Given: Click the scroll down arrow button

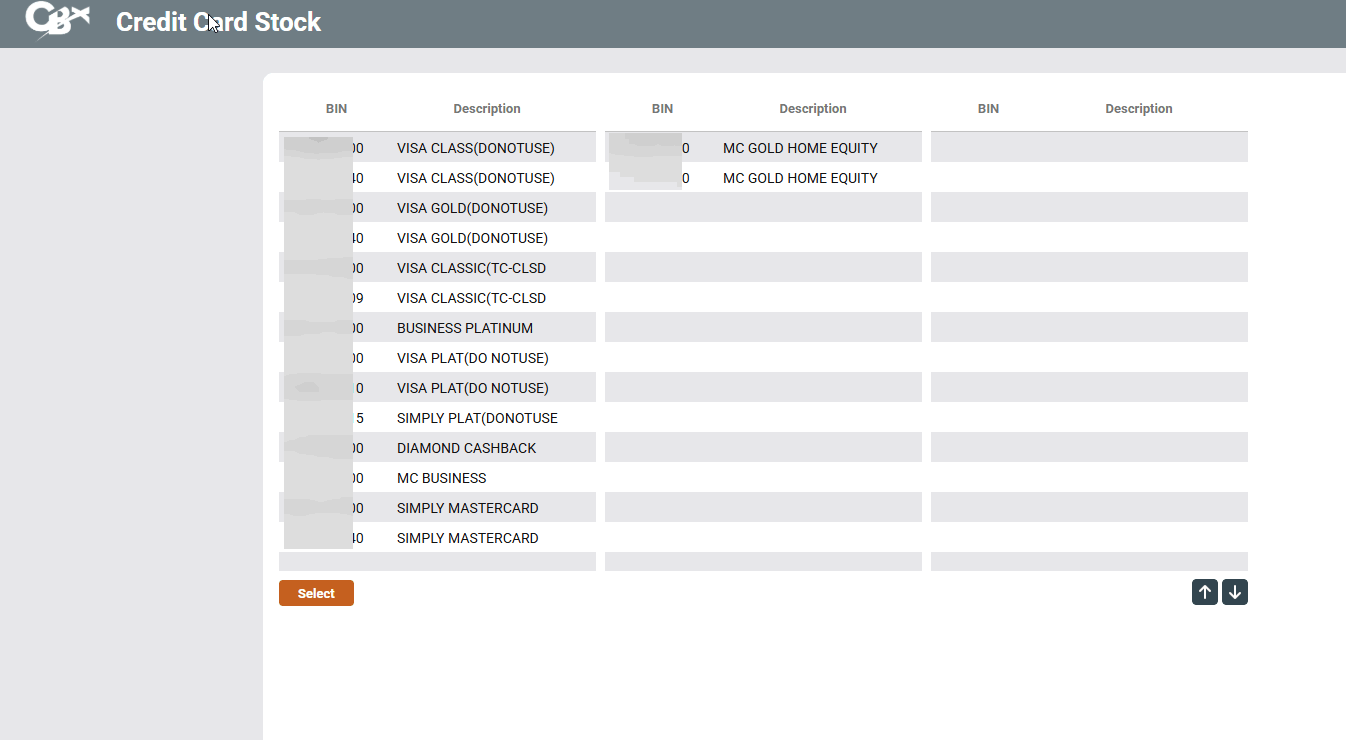Looking at the screenshot, I should pos(1235,593).
